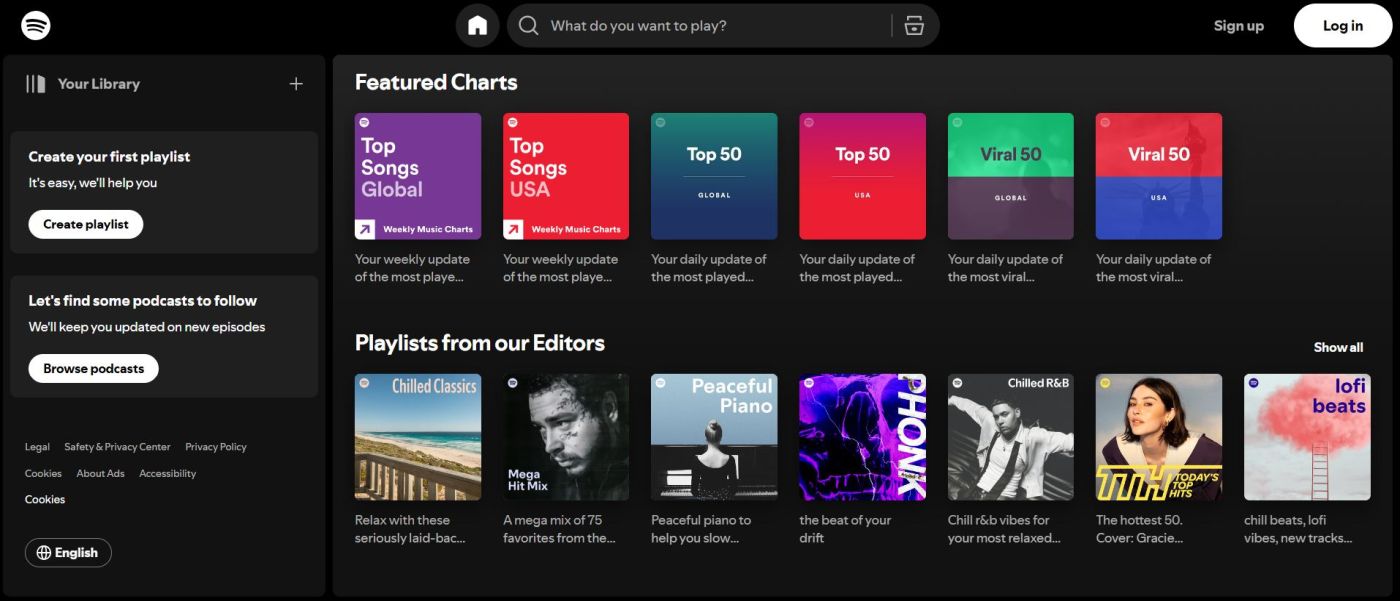Click the Your Library icon
This screenshot has width=1400, height=601.
[x=36, y=84]
